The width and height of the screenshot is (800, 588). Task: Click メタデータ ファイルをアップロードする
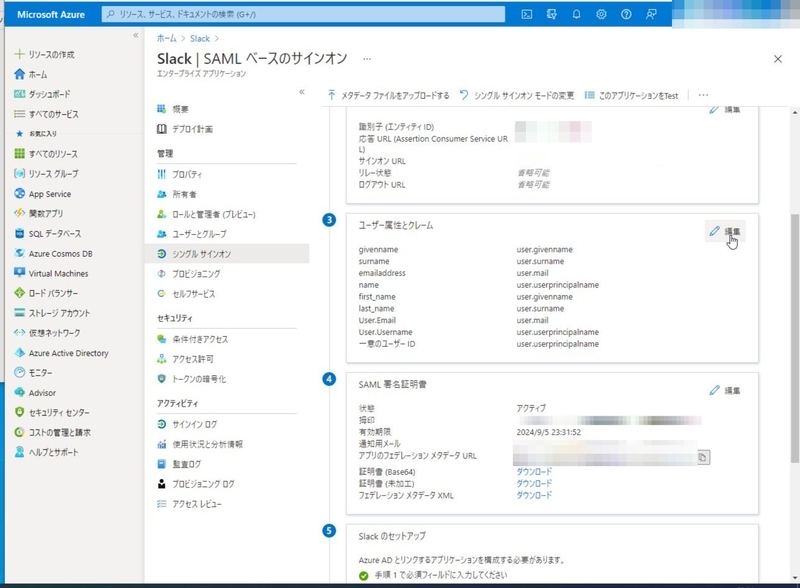click(x=391, y=91)
